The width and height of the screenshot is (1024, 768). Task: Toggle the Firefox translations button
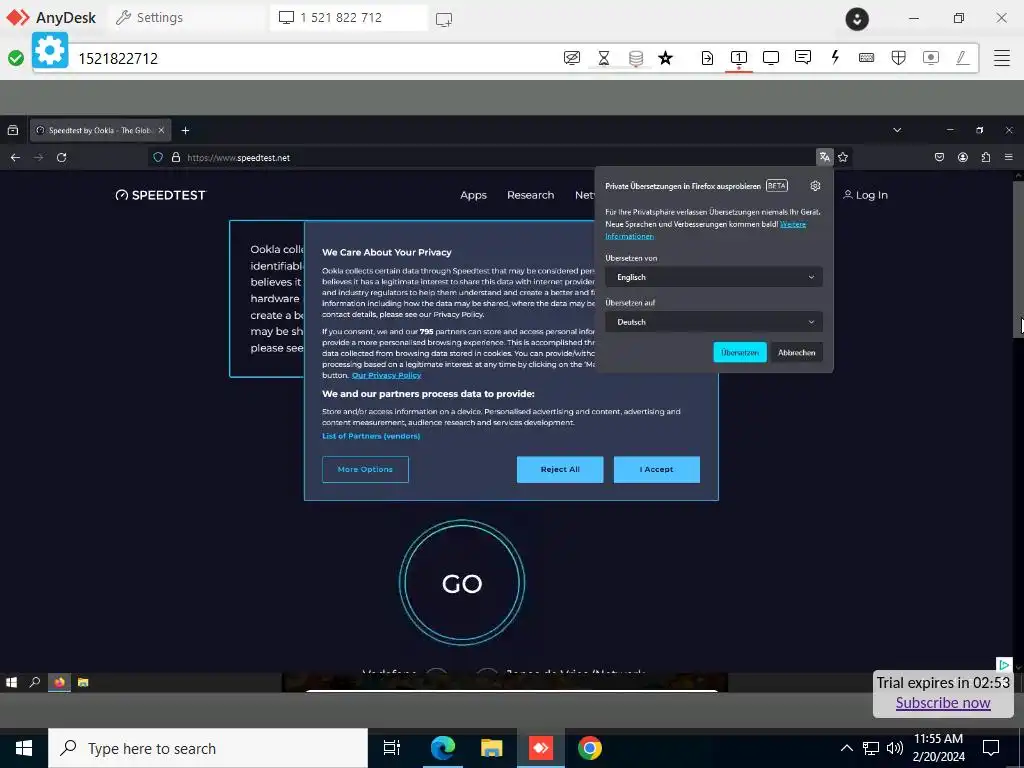tap(825, 157)
